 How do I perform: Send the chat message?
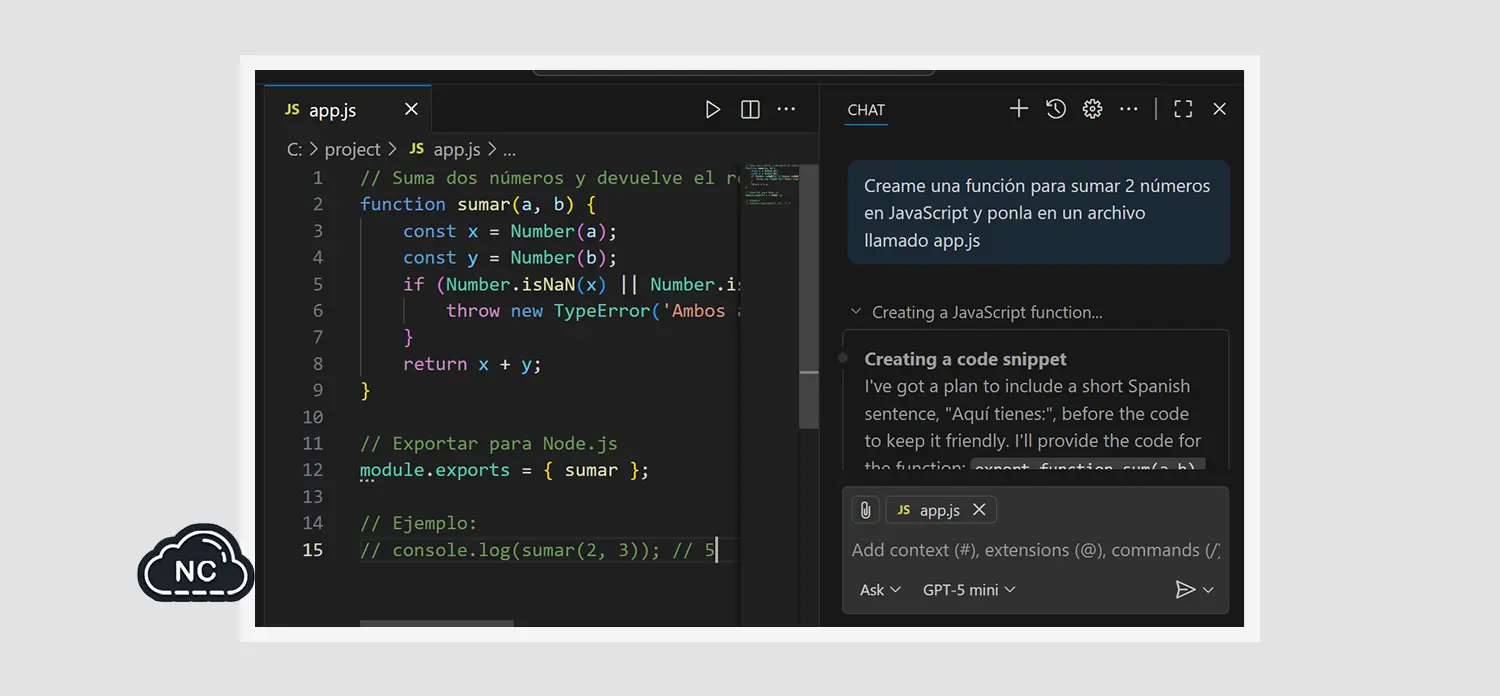click(1184, 590)
